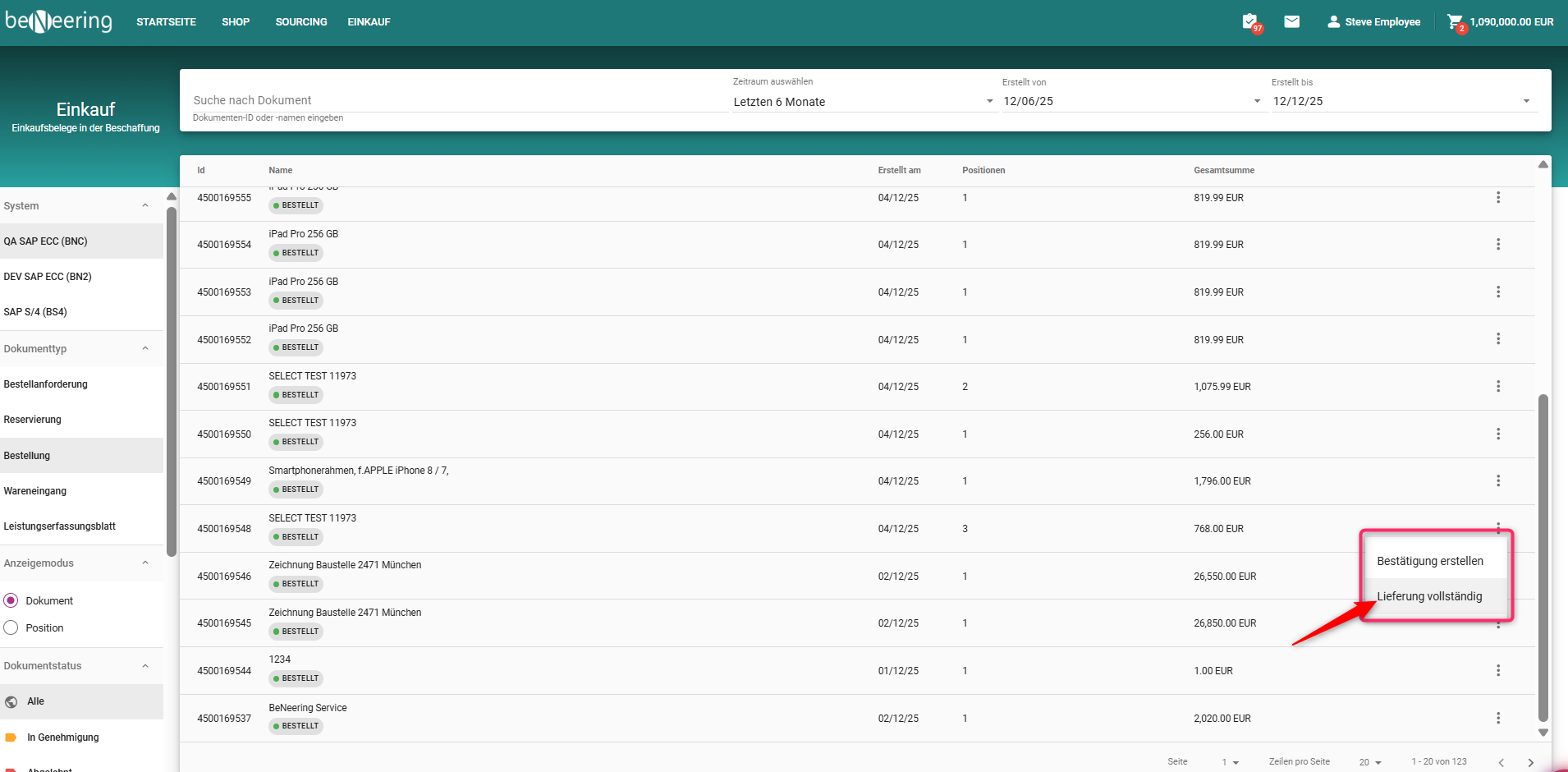
Task: Filter by document type Bestellung
Action: pos(81,455)
